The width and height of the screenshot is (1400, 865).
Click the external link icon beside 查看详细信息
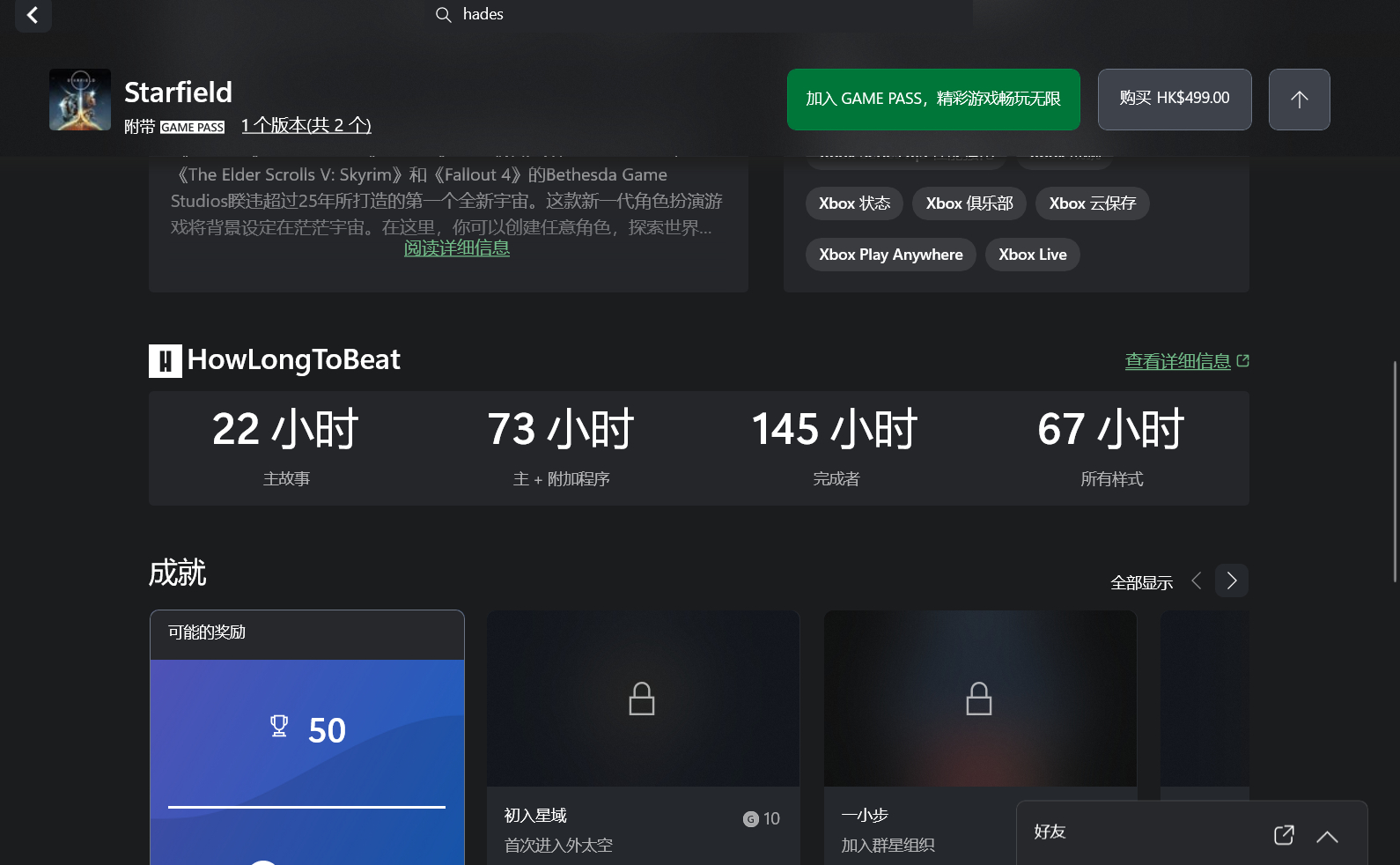pyautogui.click(x=1243, y=361)
